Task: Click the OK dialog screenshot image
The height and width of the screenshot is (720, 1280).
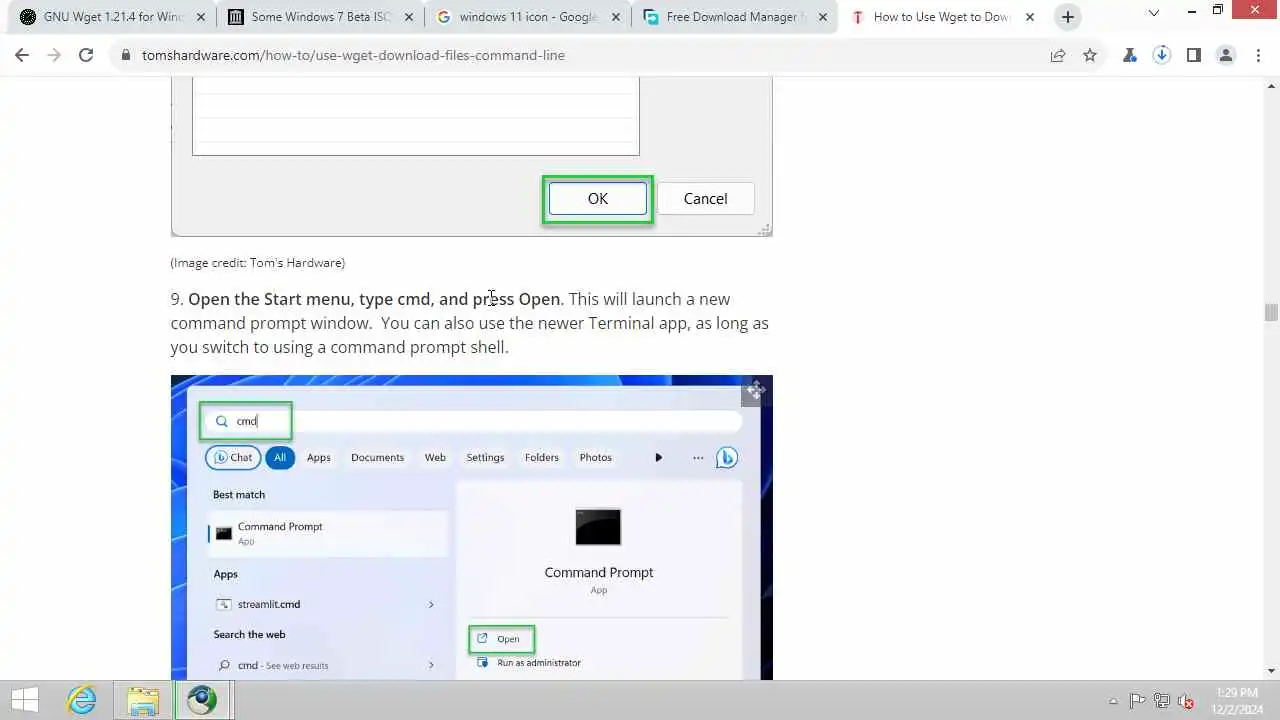Action: [471, 158]
